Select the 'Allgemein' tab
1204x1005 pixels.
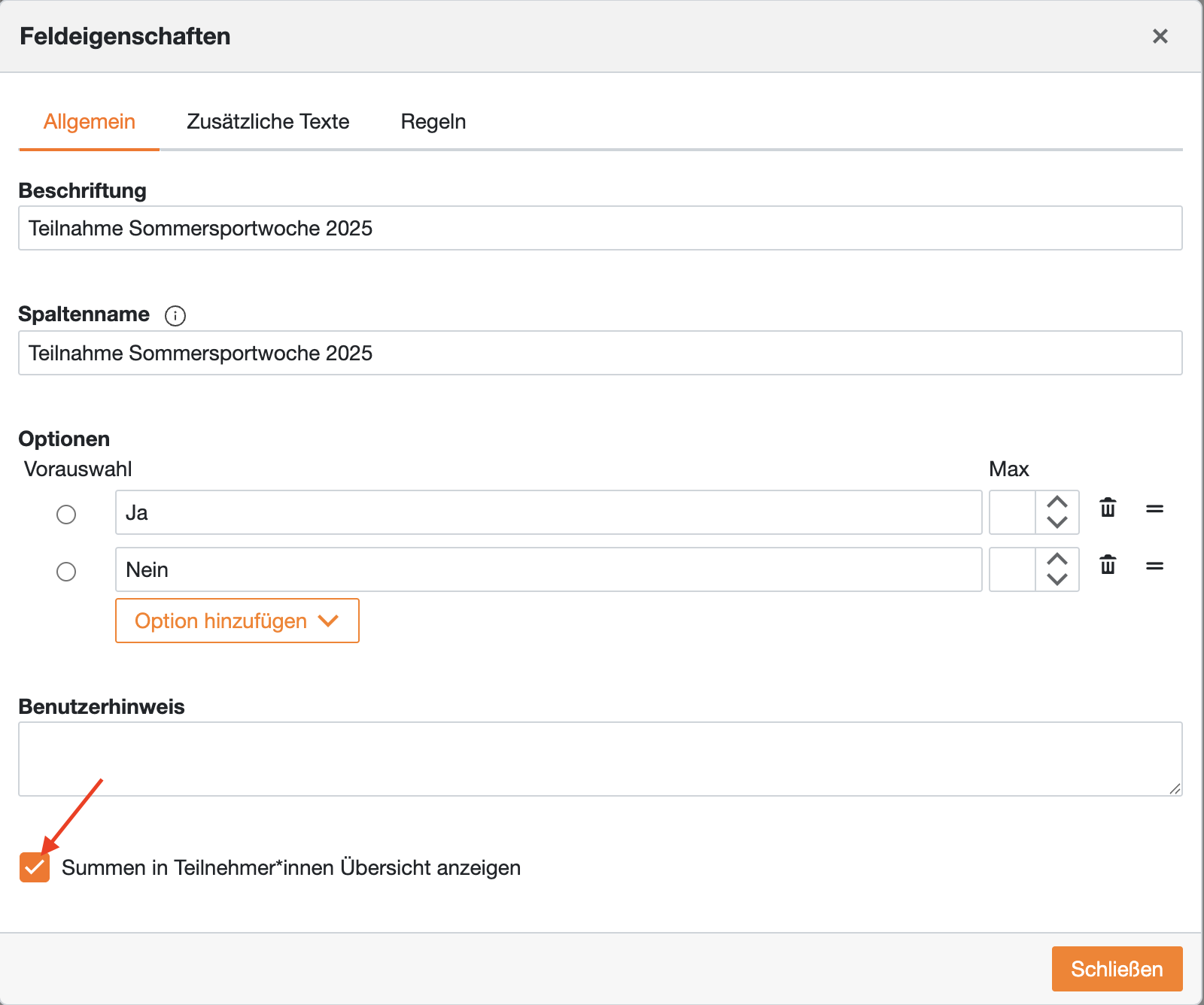[x=90, y=122]
